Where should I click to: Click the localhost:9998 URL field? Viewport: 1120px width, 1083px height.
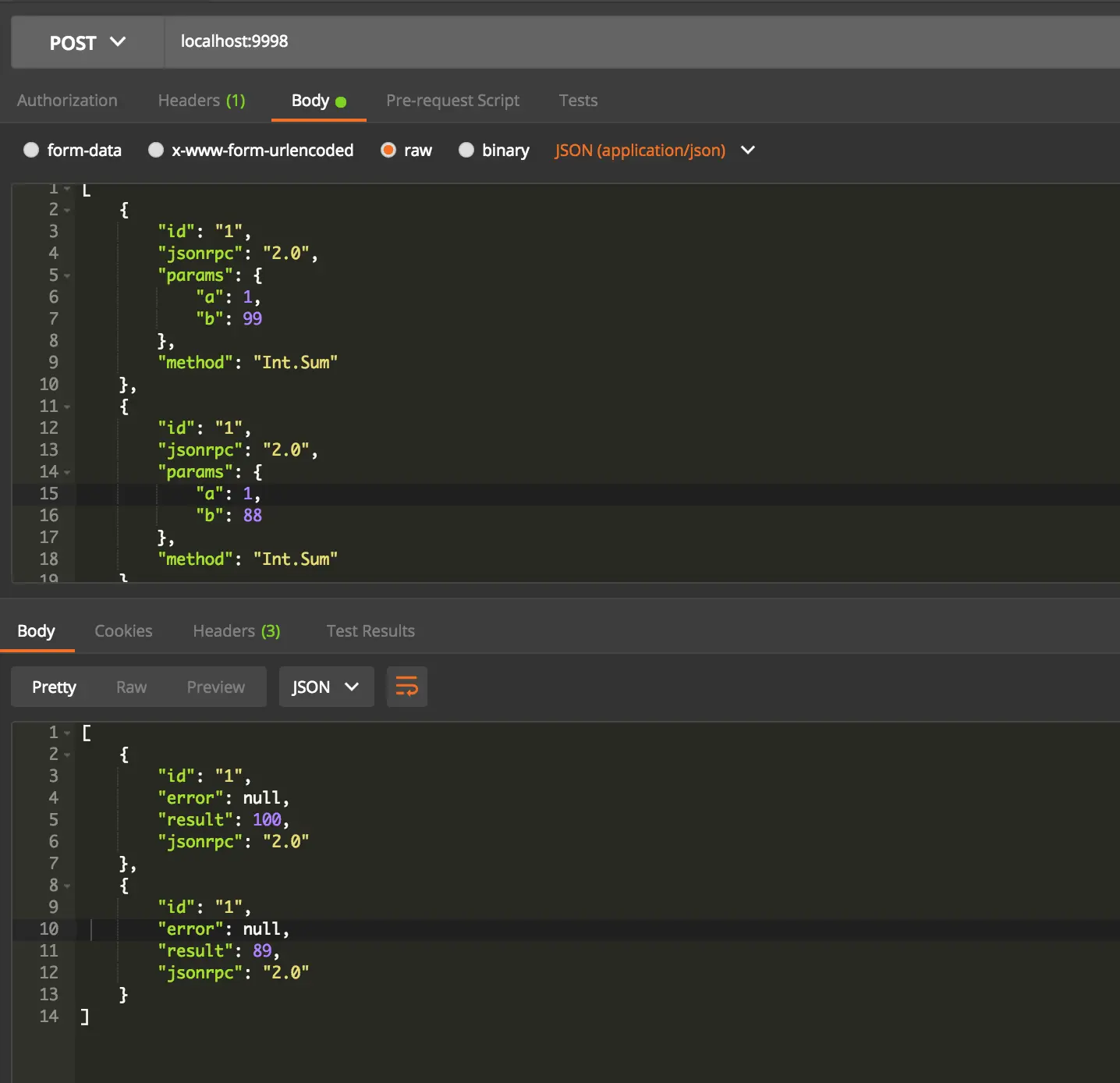(x=642, y=42)
